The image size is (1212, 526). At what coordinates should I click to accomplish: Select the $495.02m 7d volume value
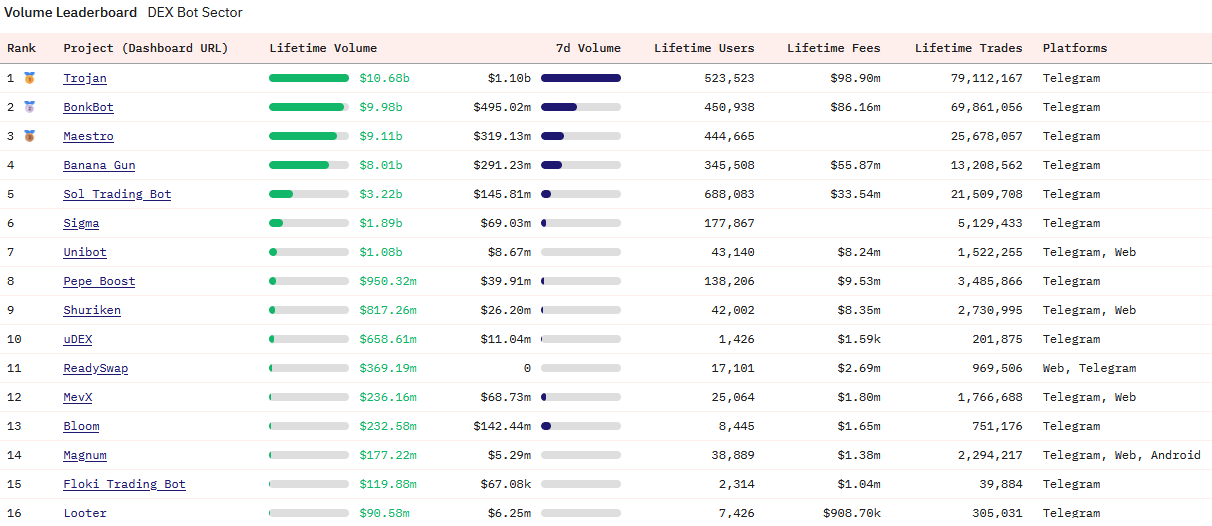[502, 107]
